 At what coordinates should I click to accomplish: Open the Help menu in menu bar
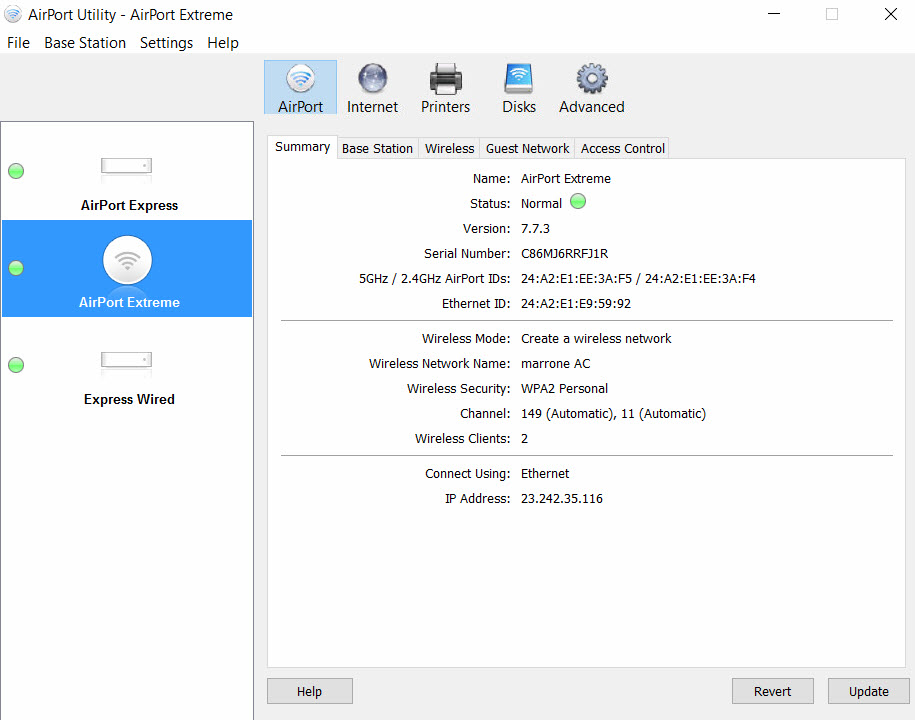point(223,43)
